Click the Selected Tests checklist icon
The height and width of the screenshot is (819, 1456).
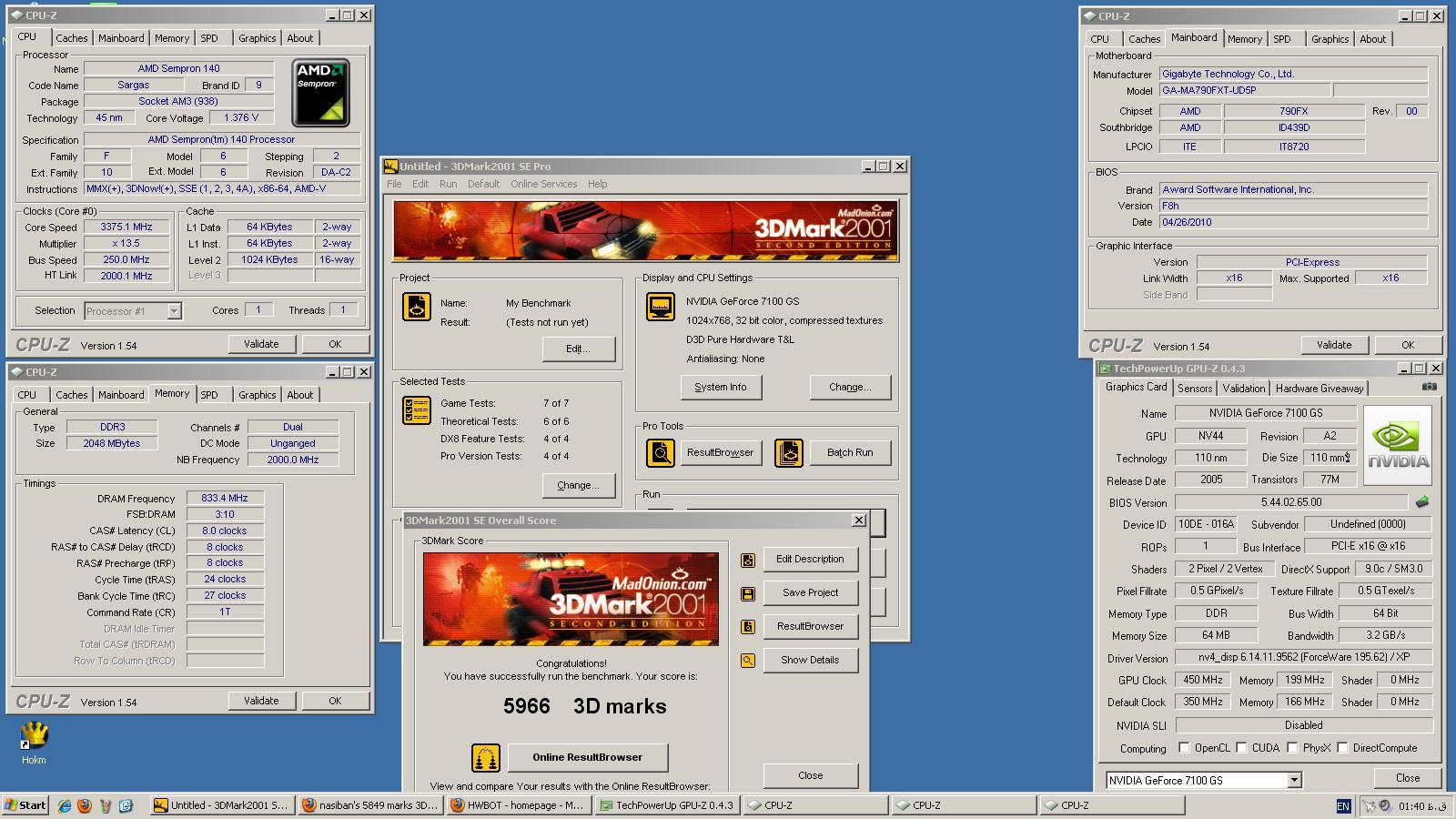click(x=416, y=410)
